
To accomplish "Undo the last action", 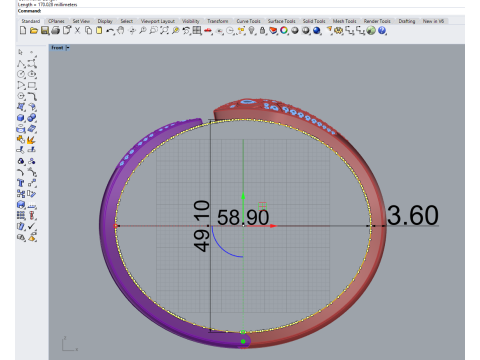I will [110, 31].
